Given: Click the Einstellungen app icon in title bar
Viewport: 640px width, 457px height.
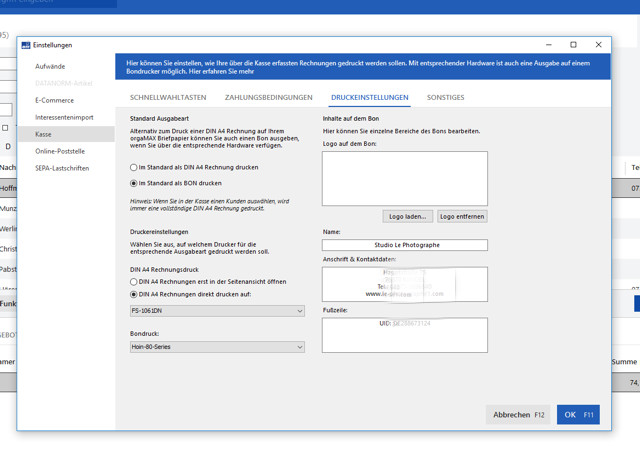Looking at the screenshot, I should (26, 45).
